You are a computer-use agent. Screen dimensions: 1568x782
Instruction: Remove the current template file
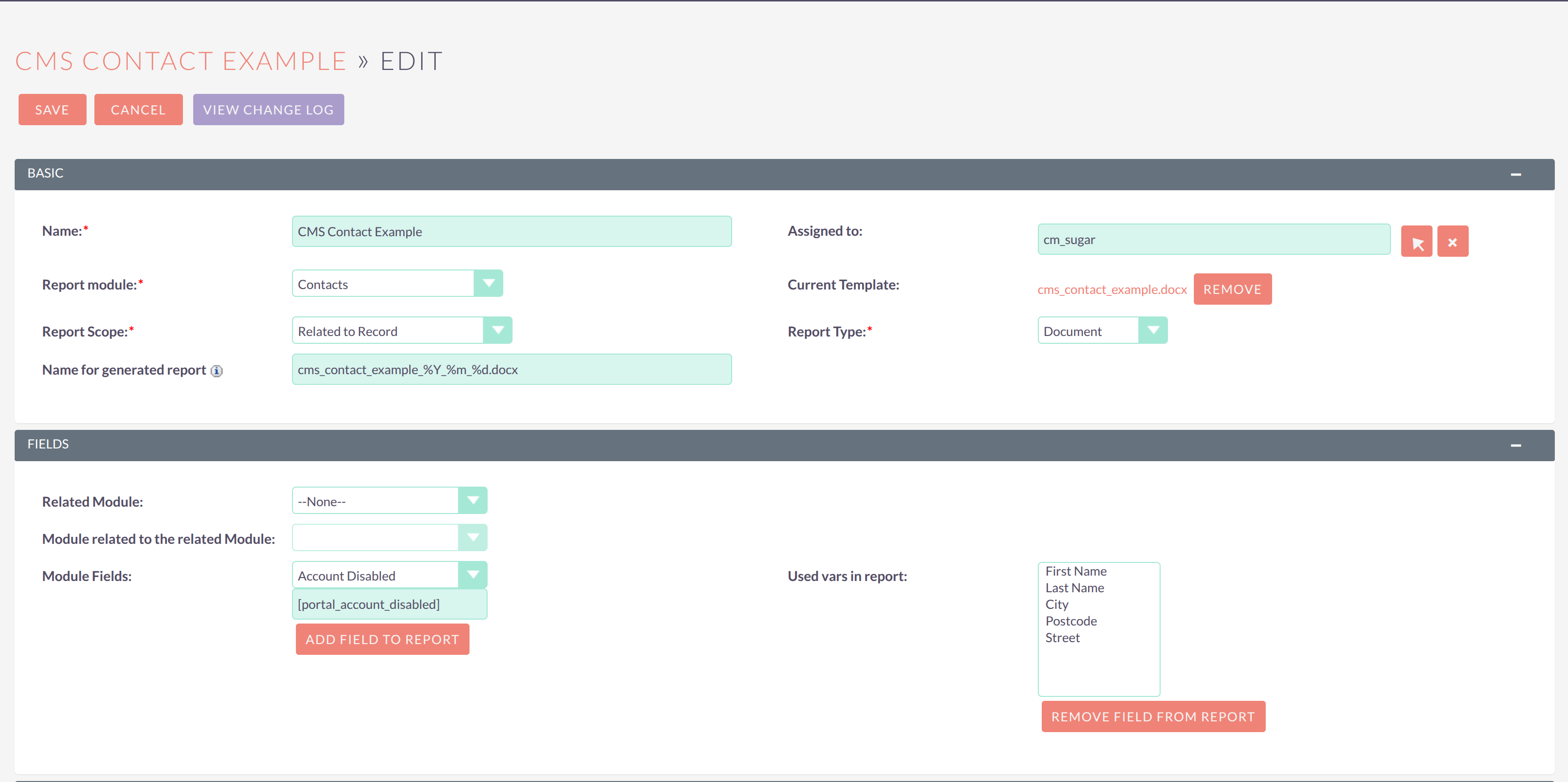click(1232, 289)
